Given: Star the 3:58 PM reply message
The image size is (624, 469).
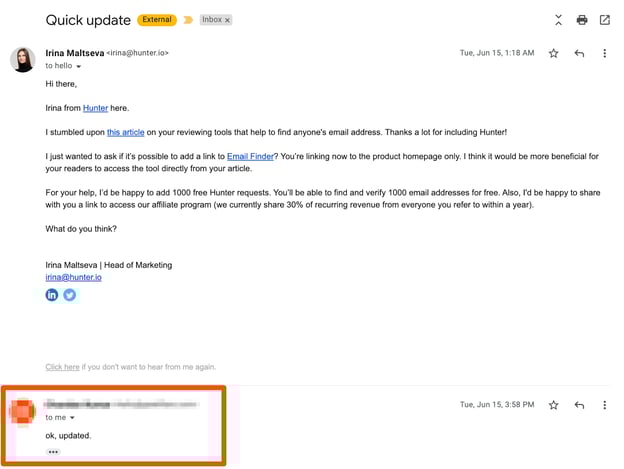Looking at the screenshot, I should [x=554, y=405].
